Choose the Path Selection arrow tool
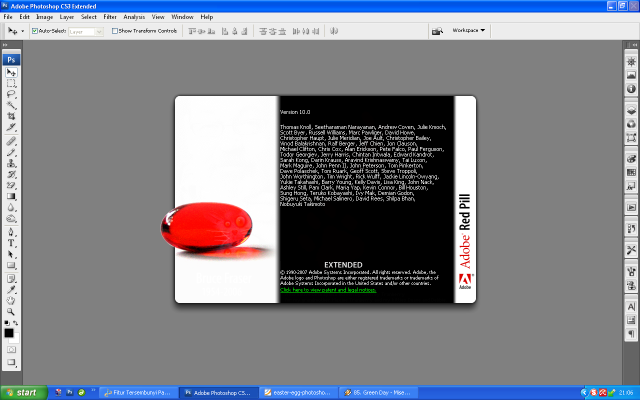 point(11,254)
